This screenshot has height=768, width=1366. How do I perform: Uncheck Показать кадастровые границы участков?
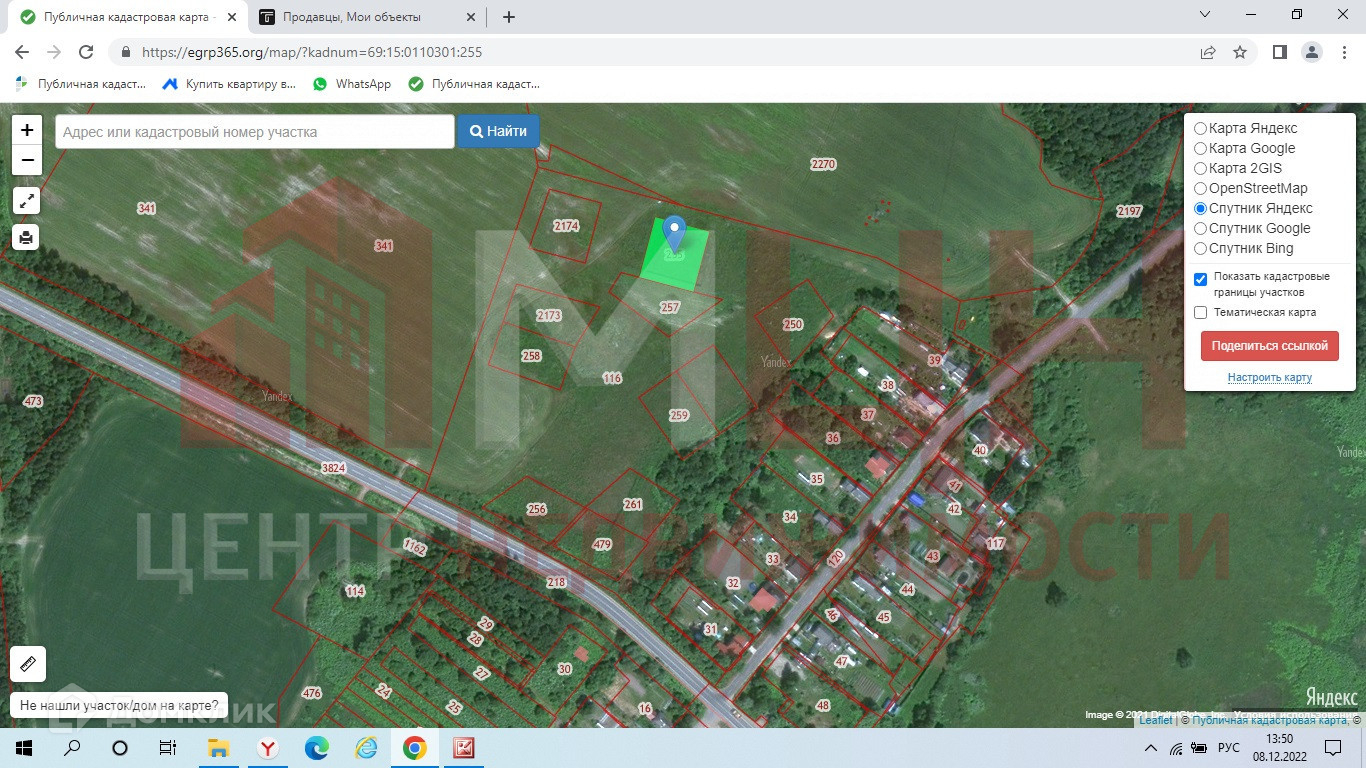1201,279
